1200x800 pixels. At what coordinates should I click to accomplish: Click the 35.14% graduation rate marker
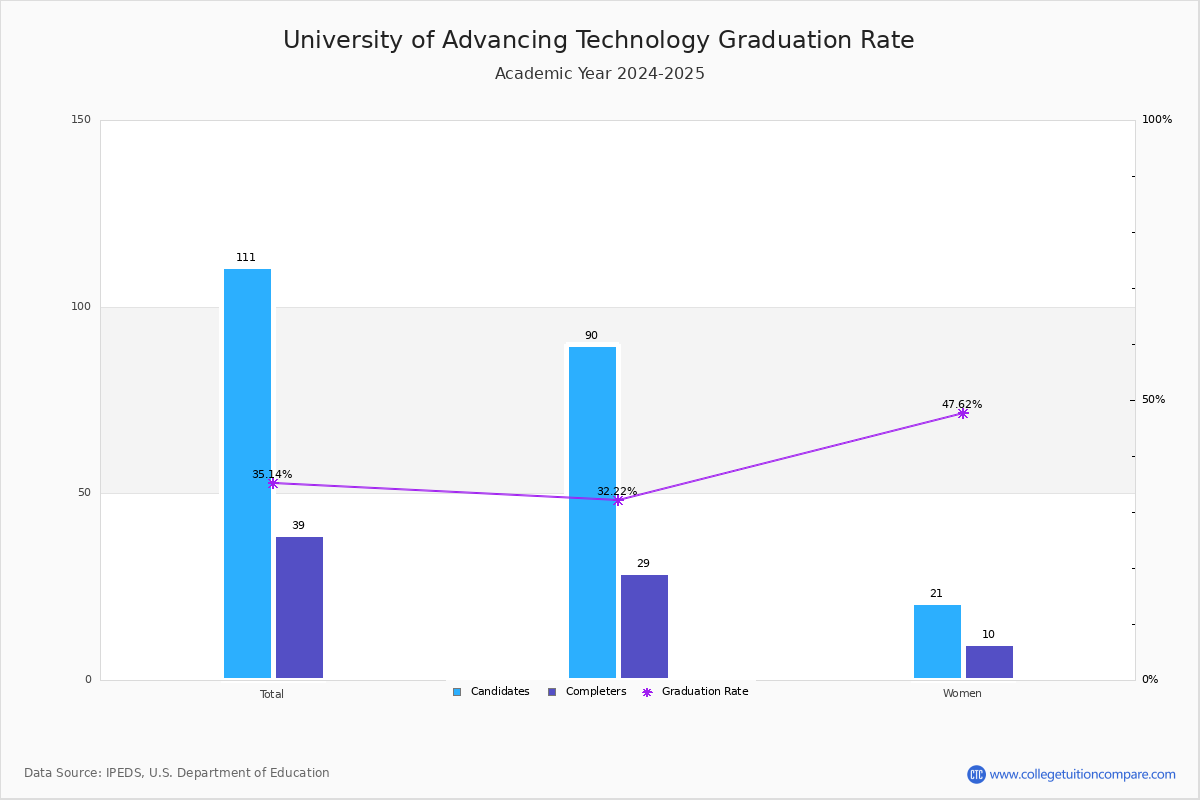pos(272,483)
